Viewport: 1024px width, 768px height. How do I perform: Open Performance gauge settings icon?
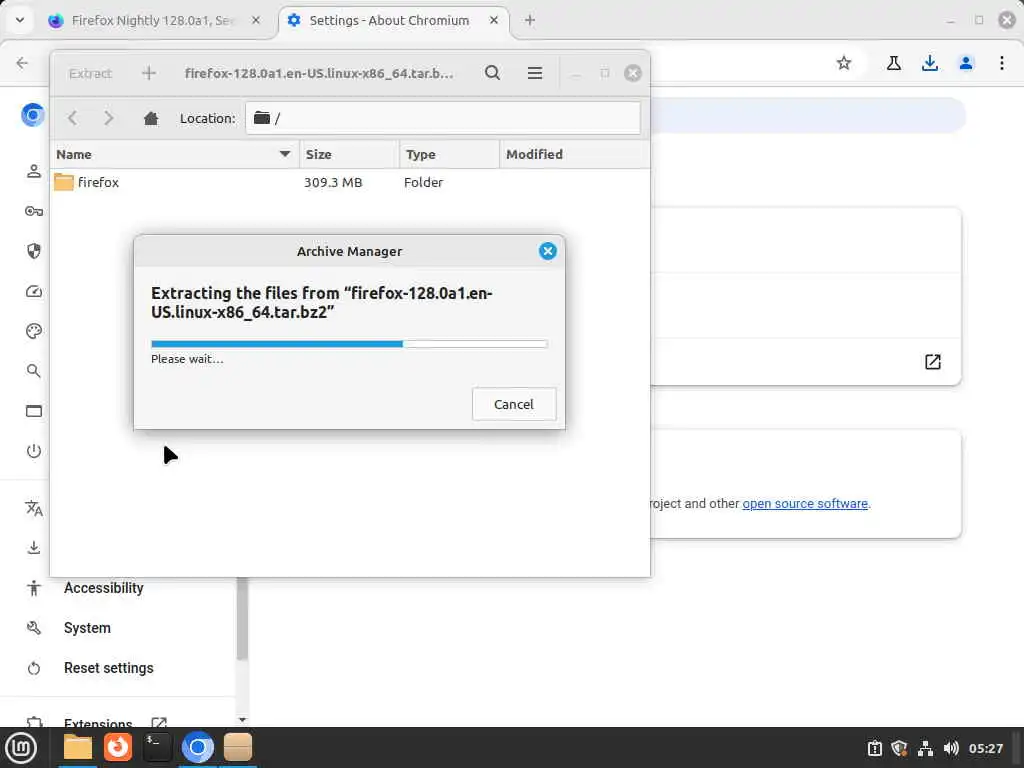coord(34,291)
